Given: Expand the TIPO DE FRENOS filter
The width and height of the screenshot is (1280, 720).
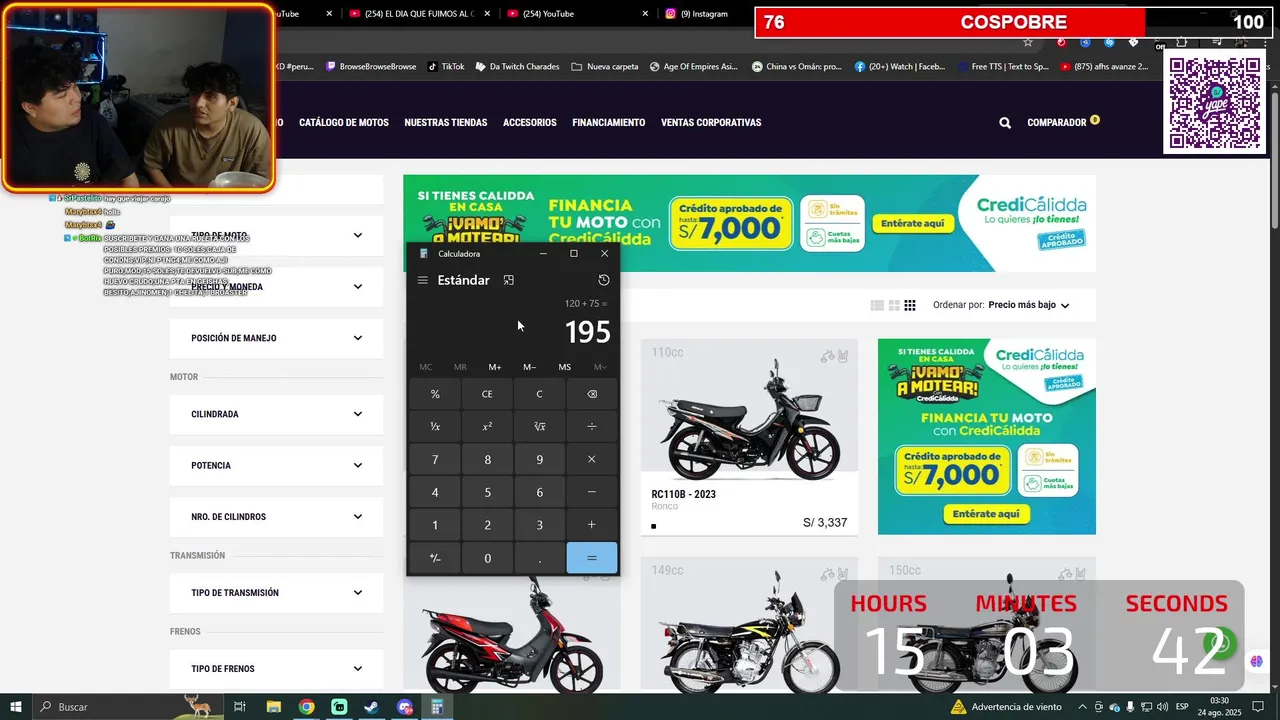Looking at the screenshot, I should pos(277,669).
